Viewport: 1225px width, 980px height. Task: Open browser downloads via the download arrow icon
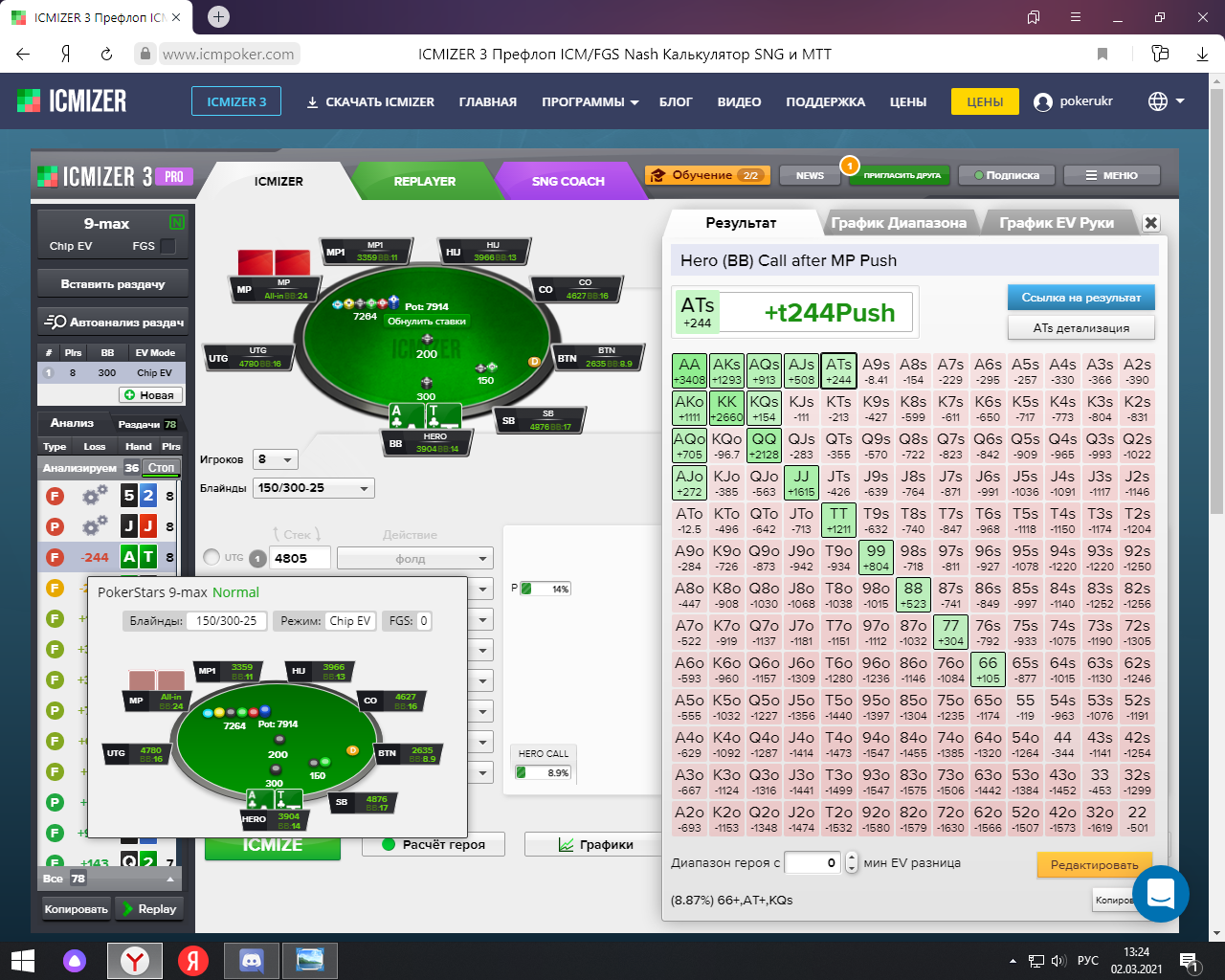point(1202,55)
